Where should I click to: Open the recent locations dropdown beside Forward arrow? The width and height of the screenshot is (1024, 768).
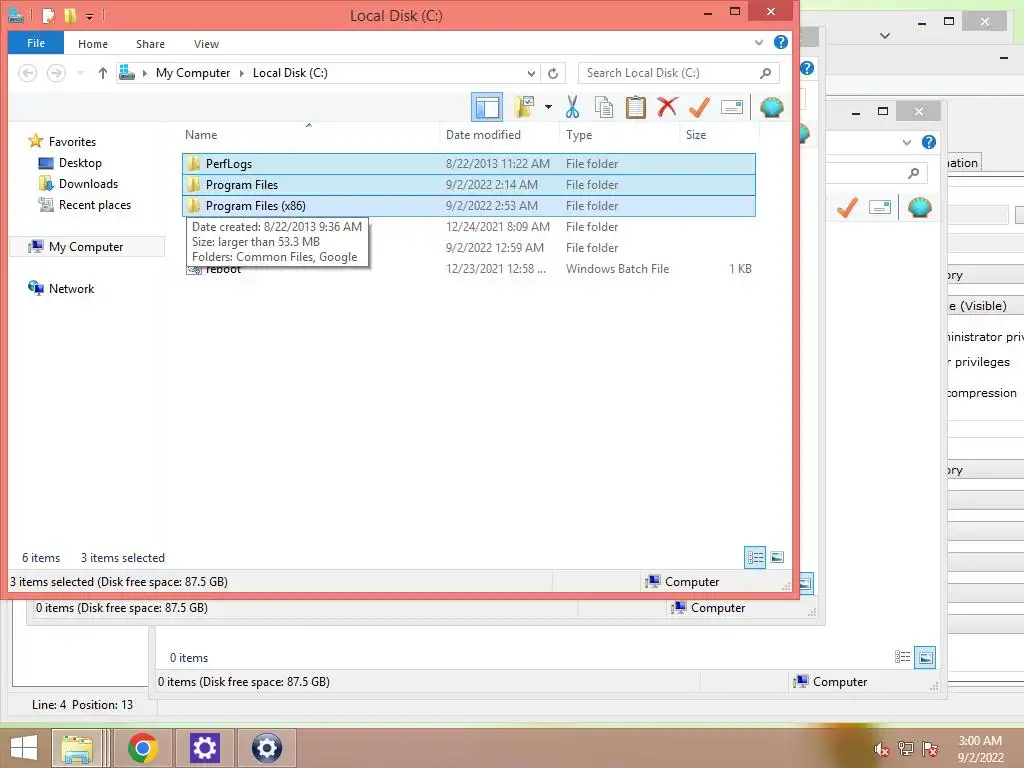point(80,73)
